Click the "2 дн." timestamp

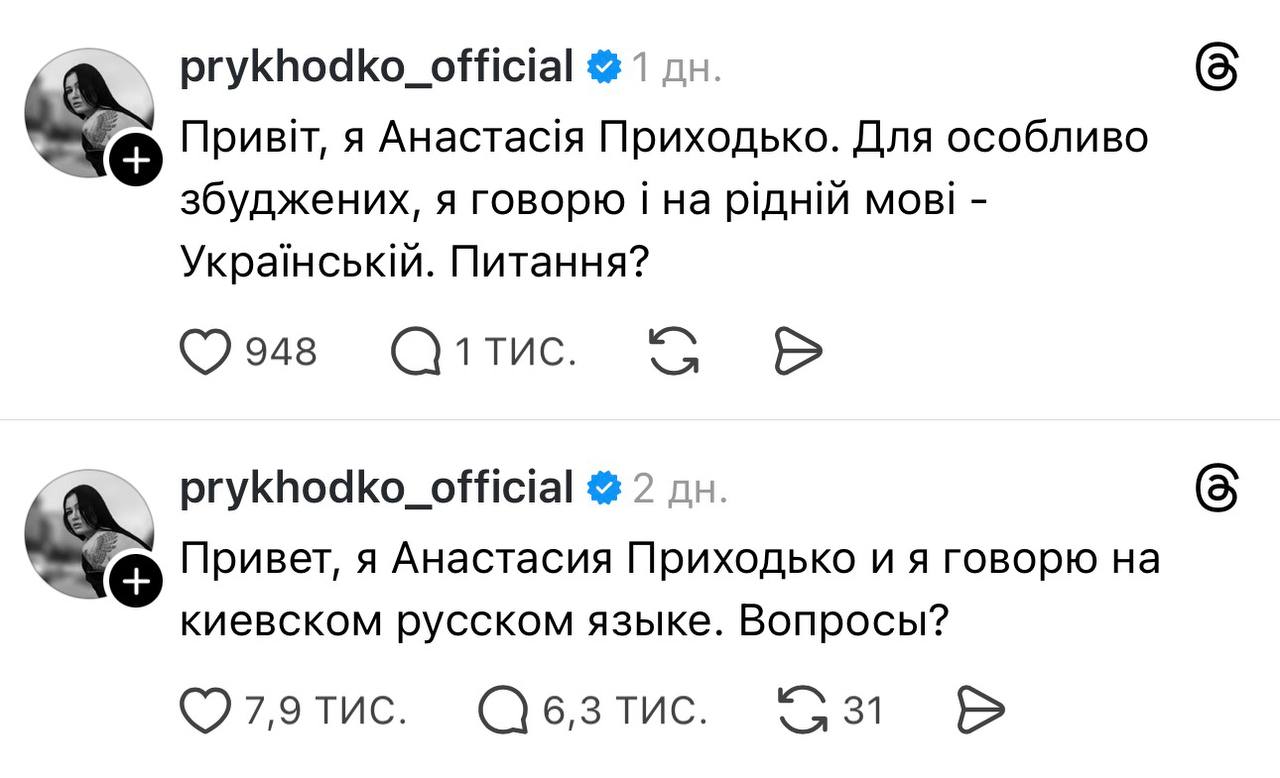click(681, 489)
